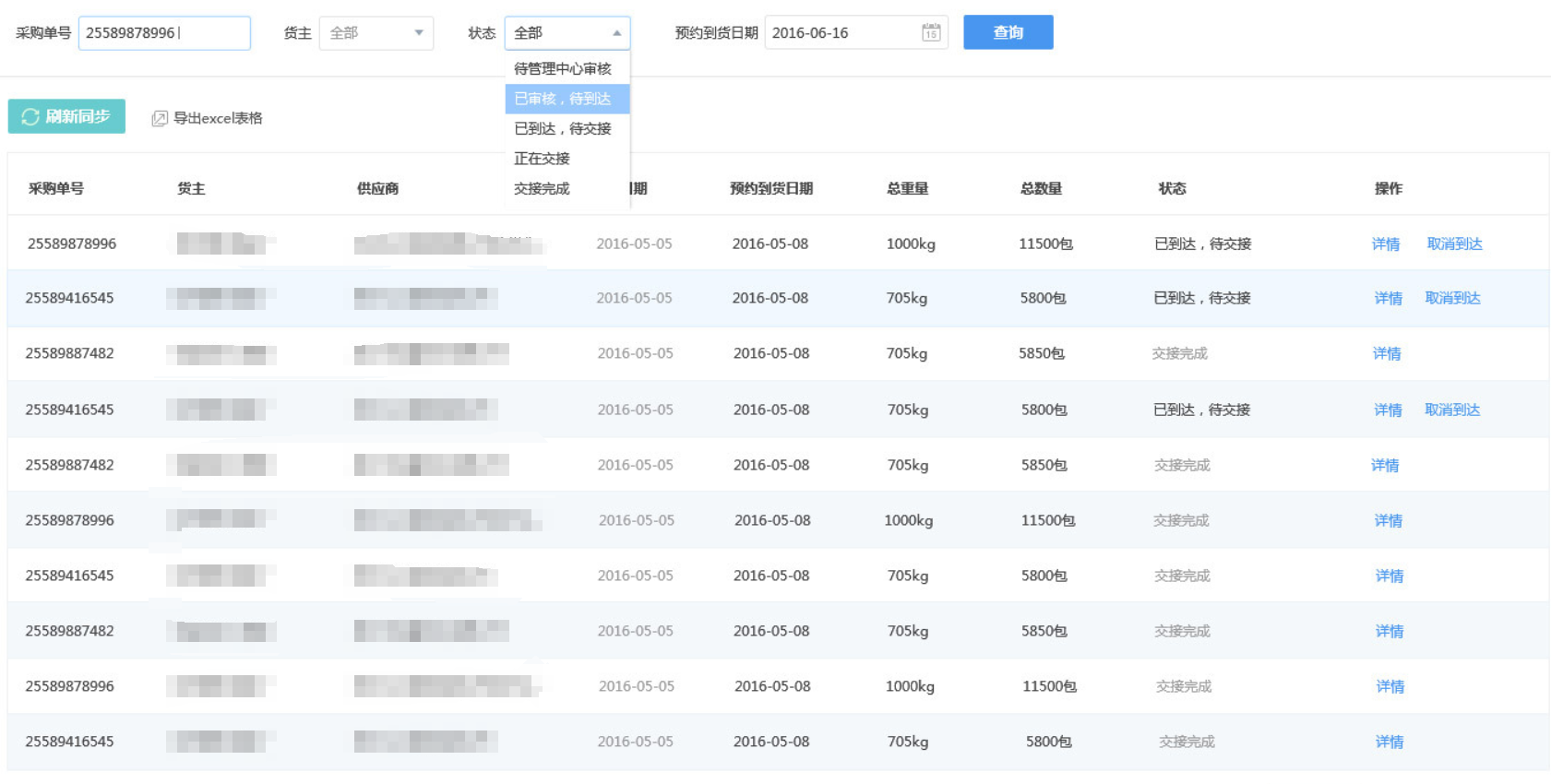This screenshot has height=784, width=1551.
Task: Click the 供应商 column header
Action: coord(377,188)
